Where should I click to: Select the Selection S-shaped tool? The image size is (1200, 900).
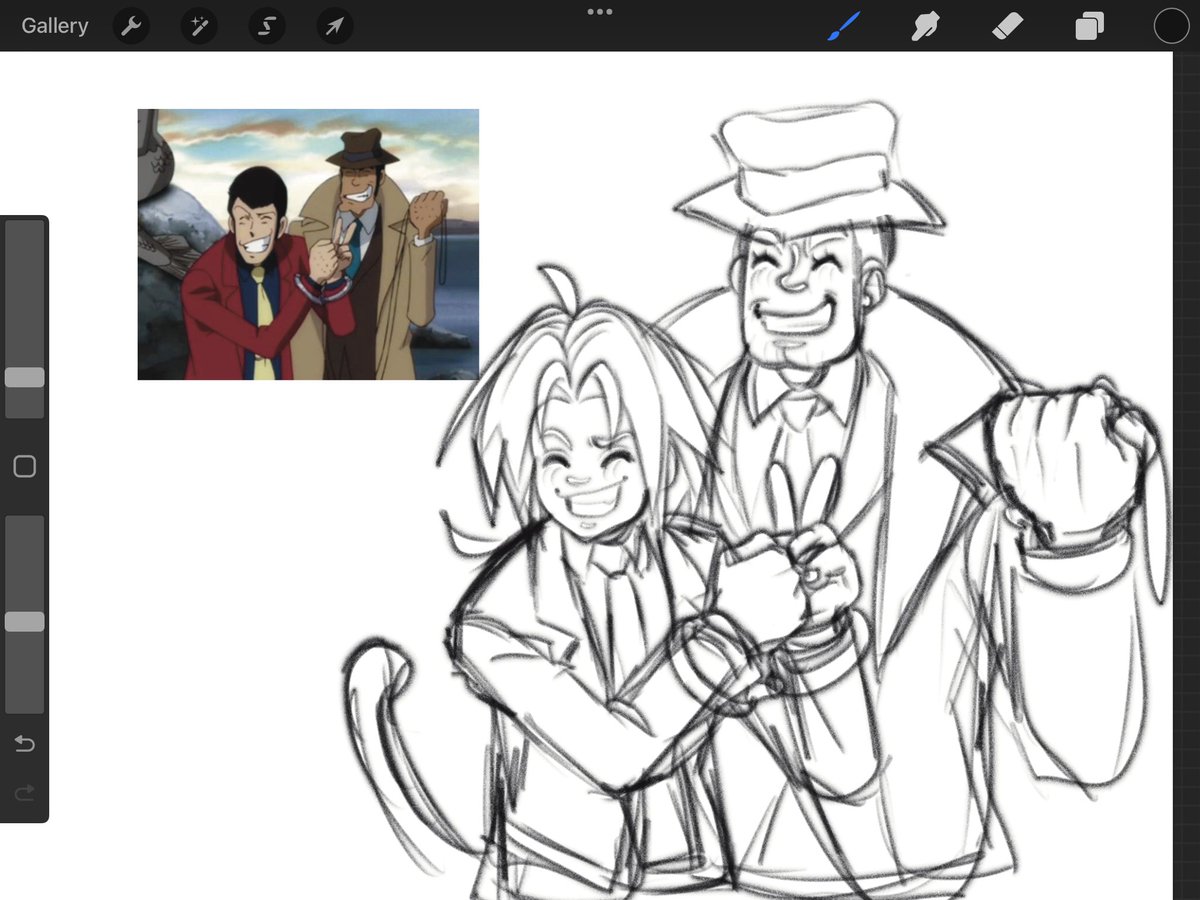coord(267,26)
